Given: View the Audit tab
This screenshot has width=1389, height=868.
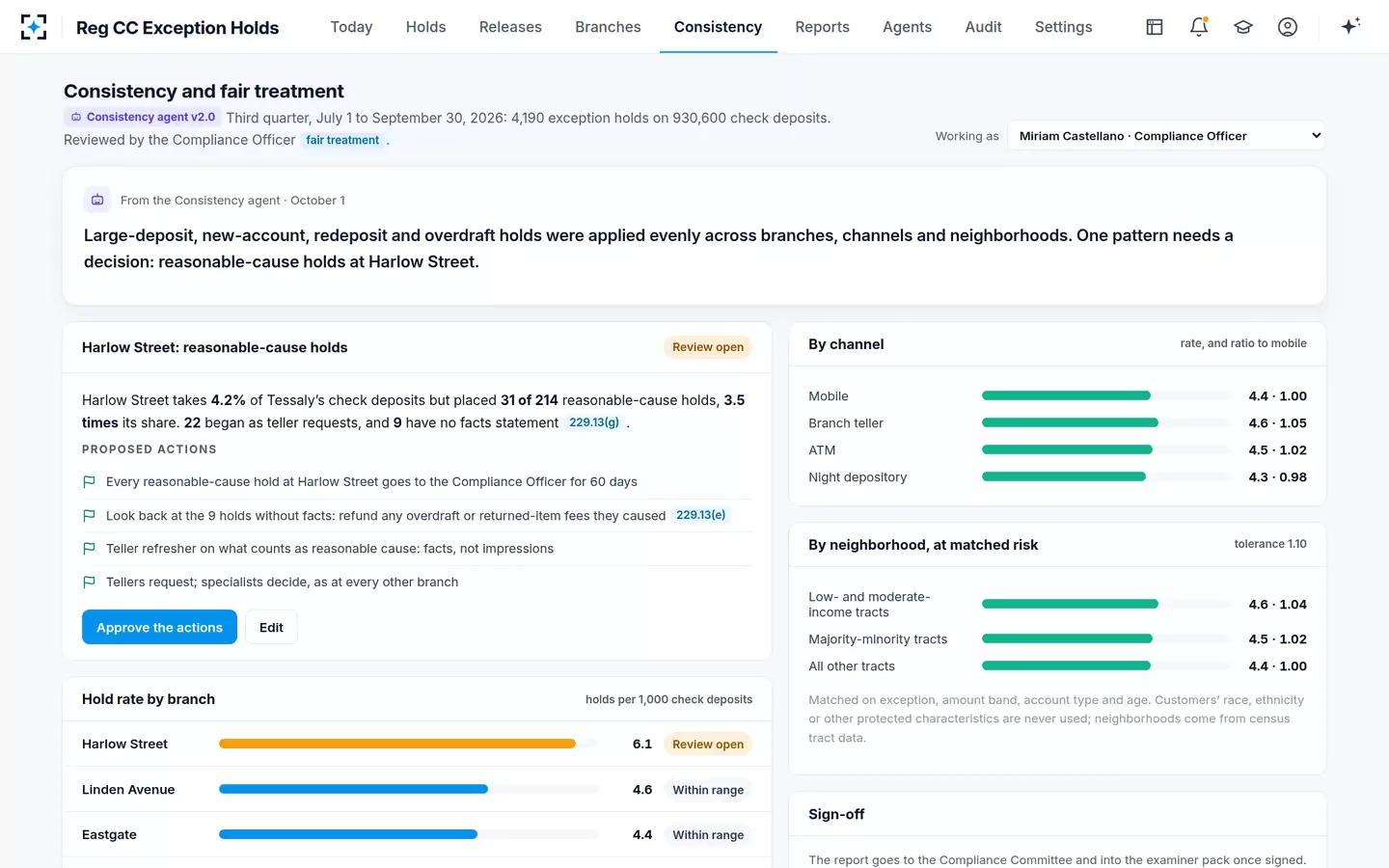Looking at the screenshot, I should pos(983,27).
